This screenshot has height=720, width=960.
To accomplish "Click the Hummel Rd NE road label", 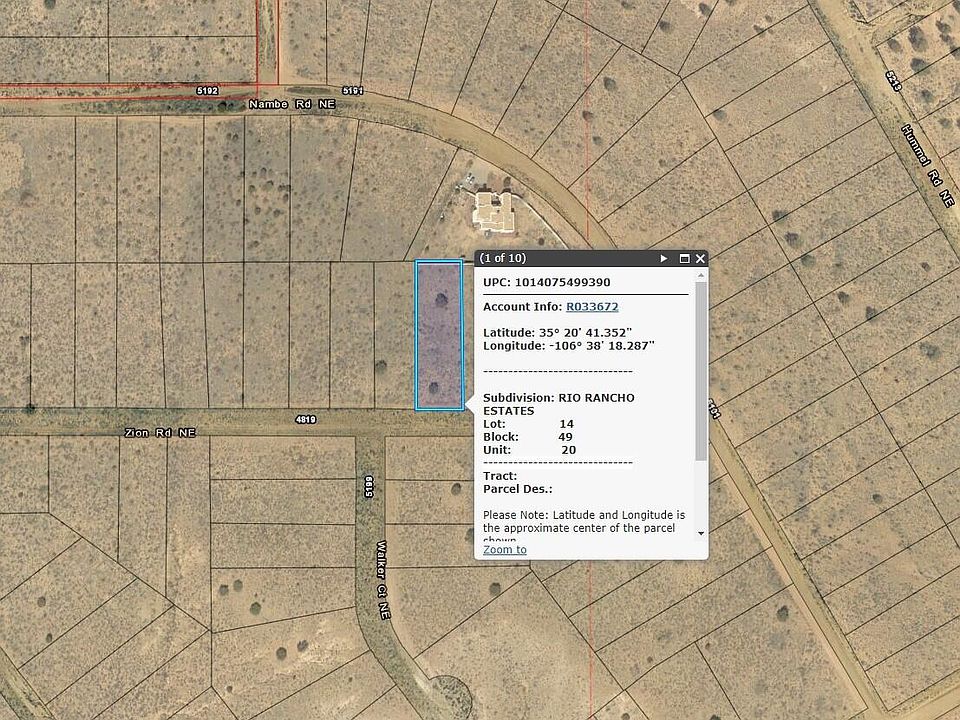I will (927, 165).
